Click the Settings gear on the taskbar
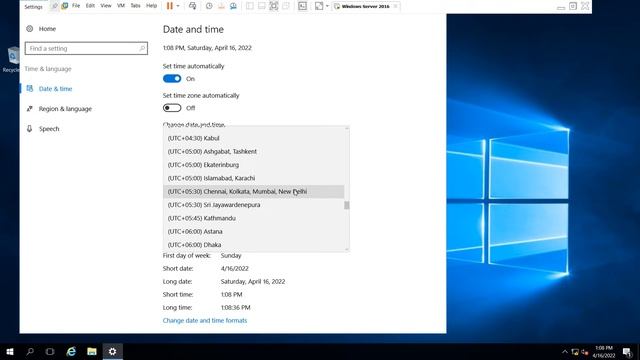The height and width of the screenshot is (360, 640). [112, 351]
